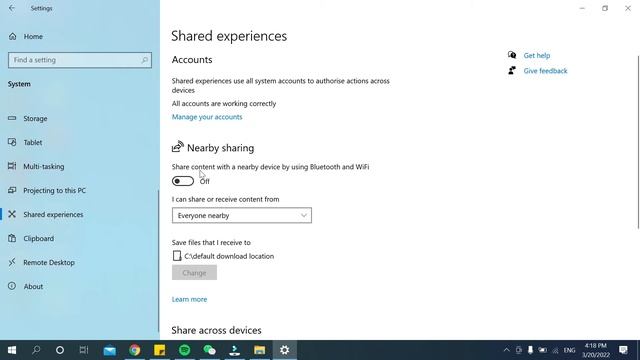Image resolution: width=640 pixels, height=360 pixels.
Task: Click in the Find a setting search box
Action: 80,60
